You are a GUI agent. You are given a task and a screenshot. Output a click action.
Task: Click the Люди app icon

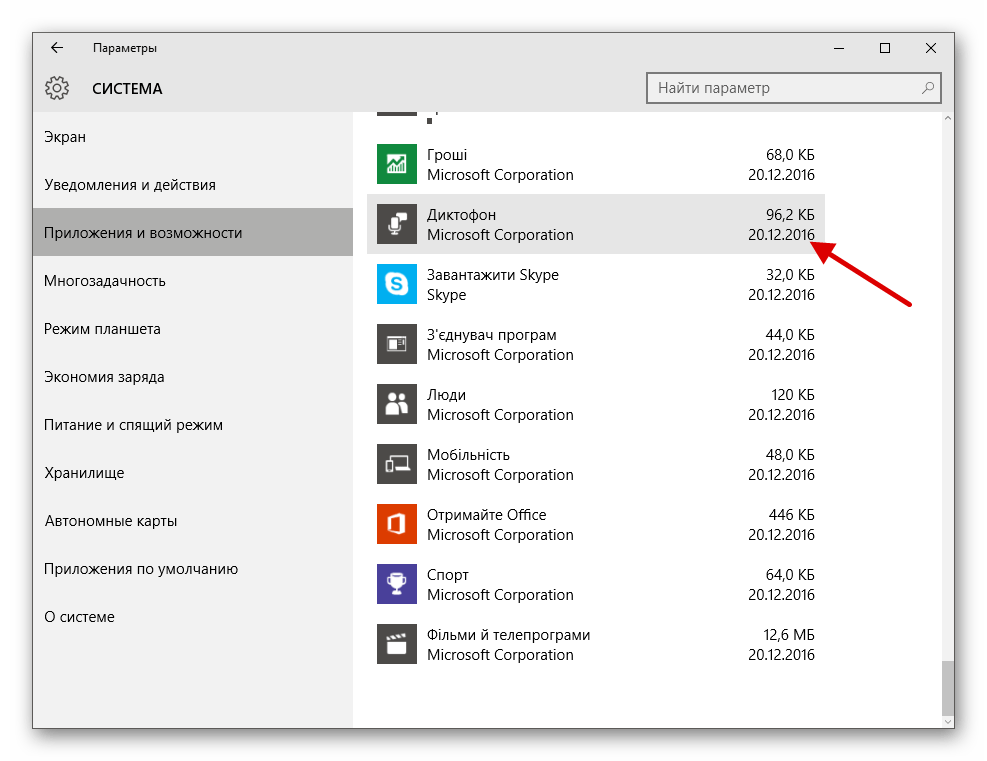pyautogui.click(x=397, y=404)
